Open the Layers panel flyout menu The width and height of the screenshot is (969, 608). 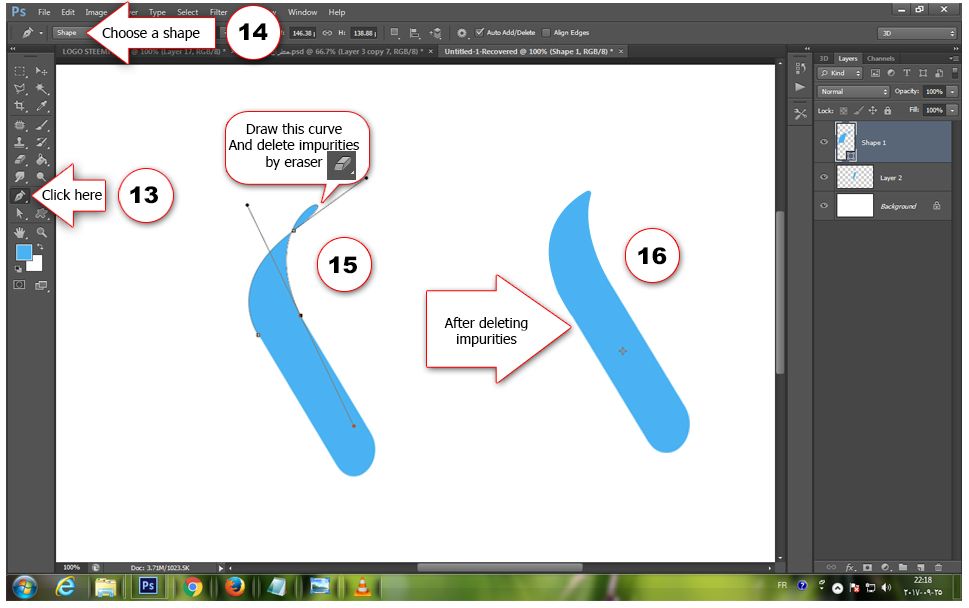pyautogui.click(x=954, y=58)
